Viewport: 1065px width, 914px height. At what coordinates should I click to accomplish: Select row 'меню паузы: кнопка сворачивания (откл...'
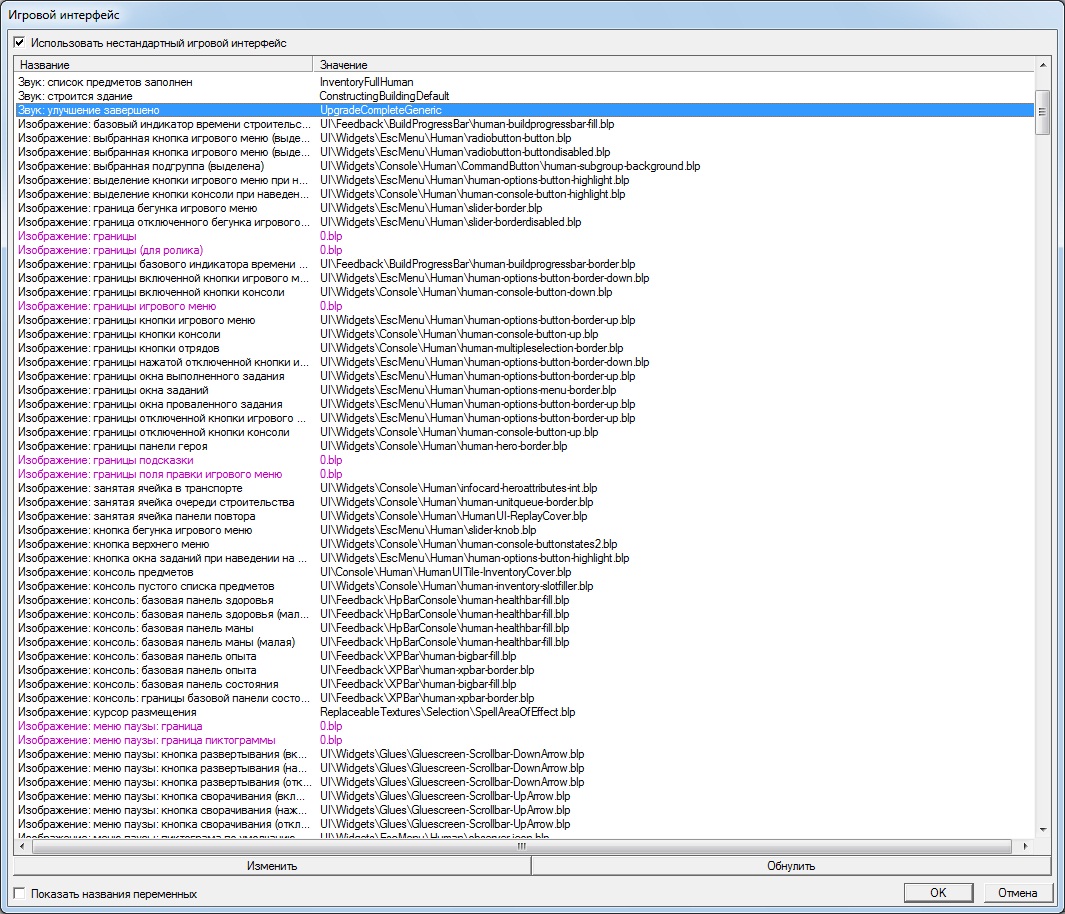pyautogui.click(x=524, y=824)
